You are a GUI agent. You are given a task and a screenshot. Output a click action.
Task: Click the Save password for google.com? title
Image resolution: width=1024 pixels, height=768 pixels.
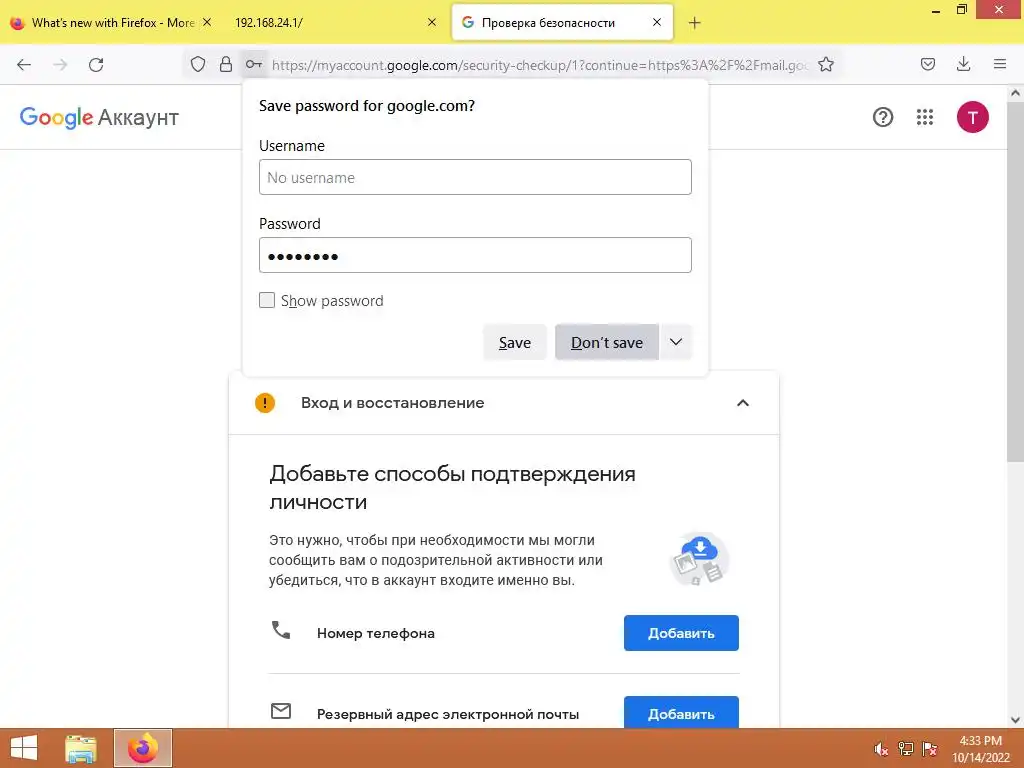[x=367, y=106]
